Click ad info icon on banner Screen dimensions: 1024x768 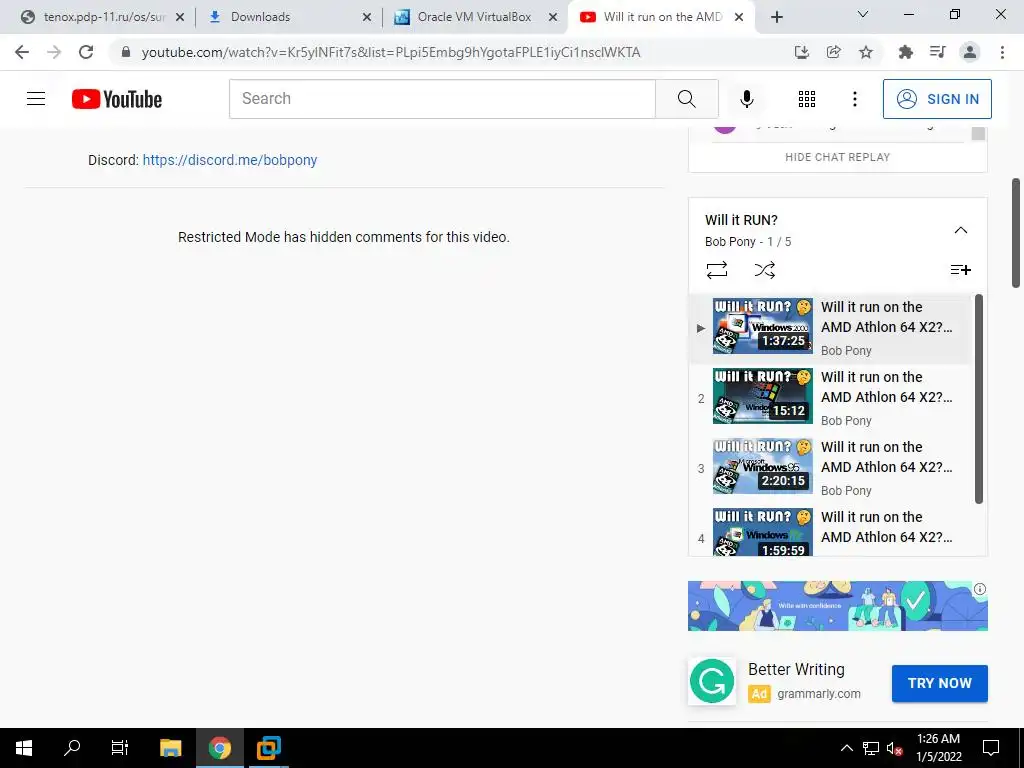point(980,589)
